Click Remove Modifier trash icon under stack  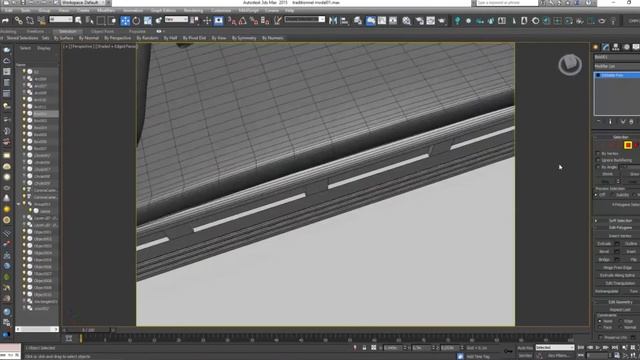[631, 122]
